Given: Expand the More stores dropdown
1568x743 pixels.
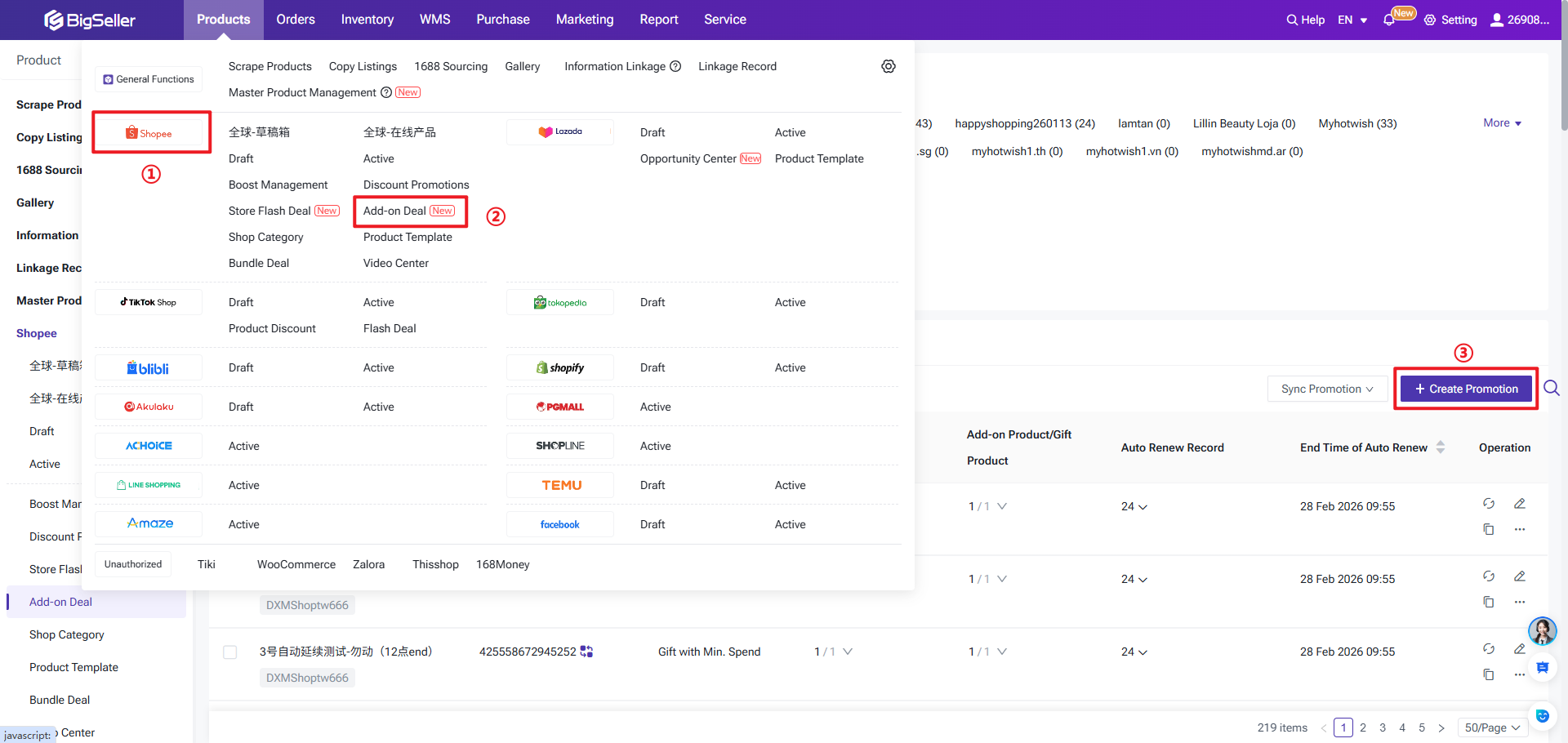Looking at the screenshot, I should pos(1502,123).
